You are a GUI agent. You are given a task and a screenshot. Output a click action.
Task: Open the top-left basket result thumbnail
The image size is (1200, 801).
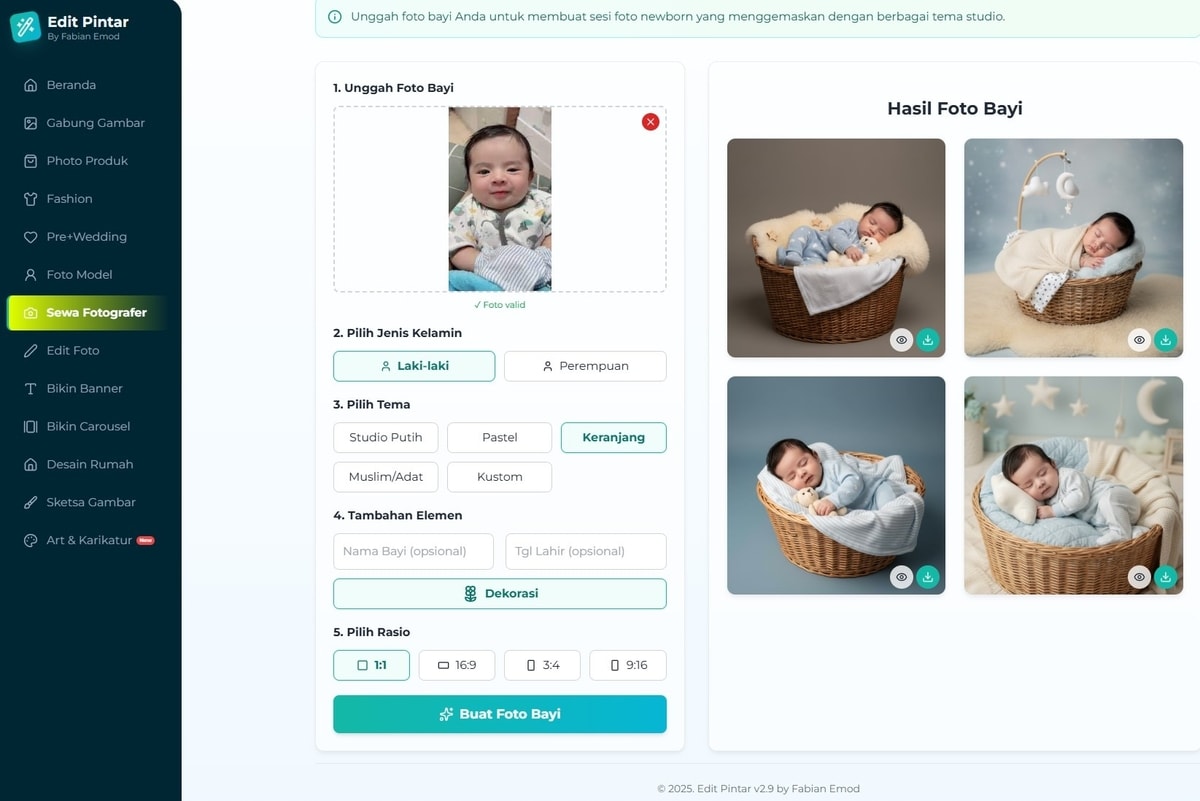836,248
